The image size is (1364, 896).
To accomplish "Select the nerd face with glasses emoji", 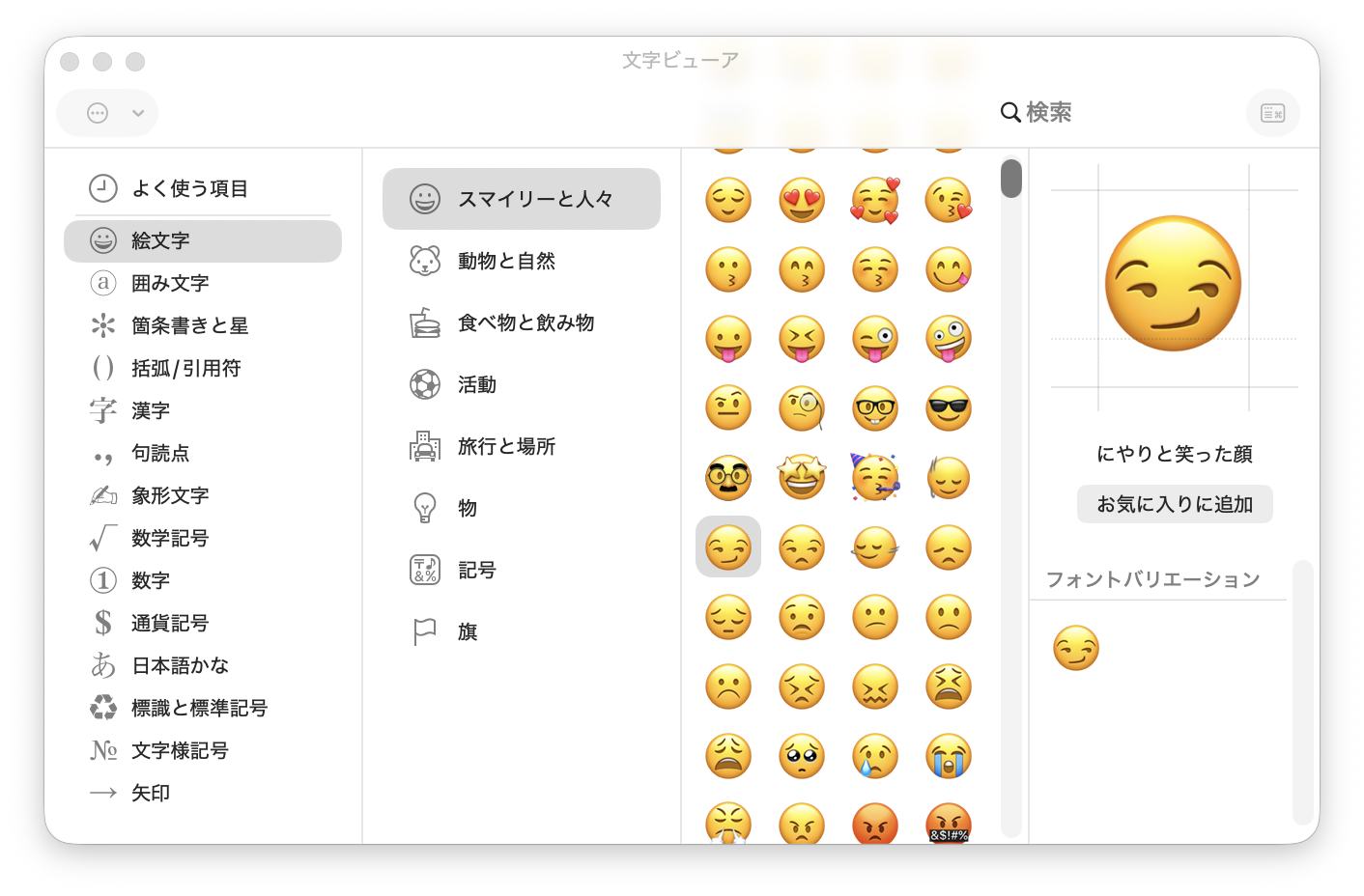I will pyautogui.click(x=875, y=409).
